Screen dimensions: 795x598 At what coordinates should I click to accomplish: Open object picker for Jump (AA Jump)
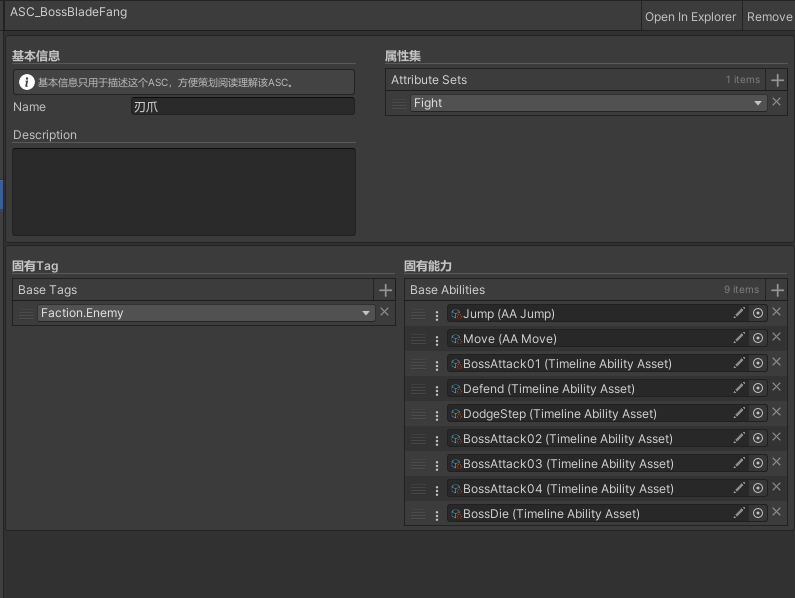[x=758, y=313]
